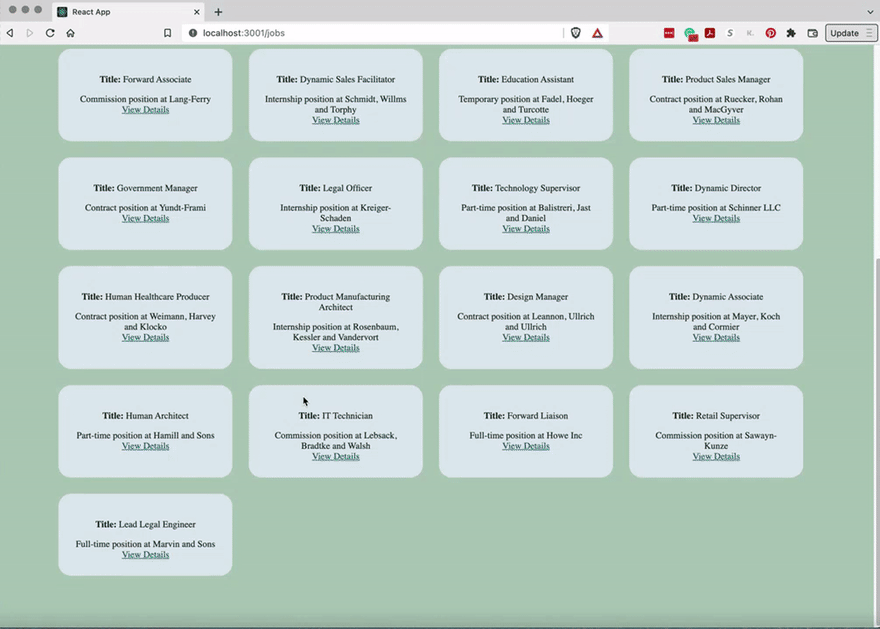View Details for Product Manufacturing Architect job
This screenshot has width=880, height=629.
point(336,348)
